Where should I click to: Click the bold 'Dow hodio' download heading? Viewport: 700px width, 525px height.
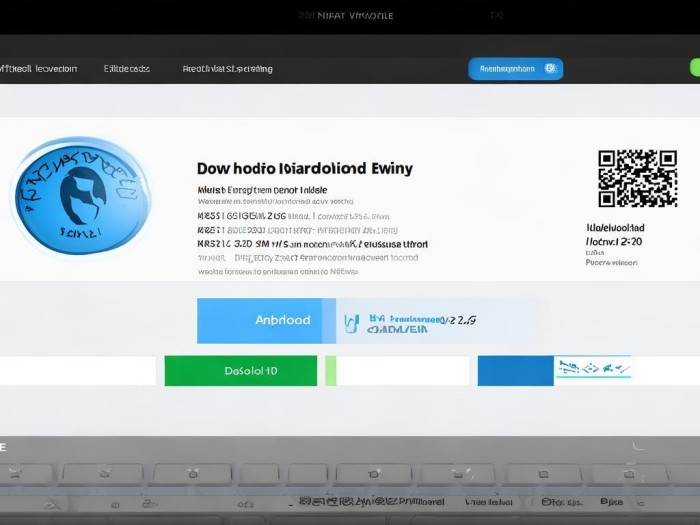pyautogui.click(x=304, y=169)
